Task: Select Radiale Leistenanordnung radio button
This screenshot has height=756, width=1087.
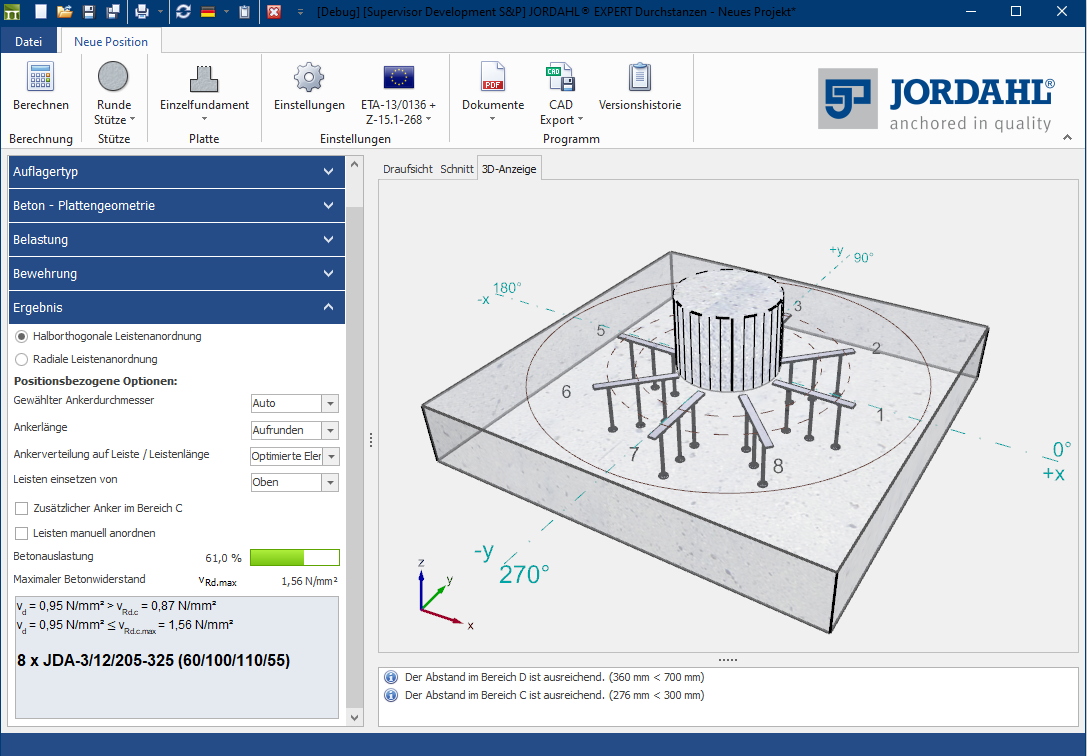Action: [x=21, y=359]
